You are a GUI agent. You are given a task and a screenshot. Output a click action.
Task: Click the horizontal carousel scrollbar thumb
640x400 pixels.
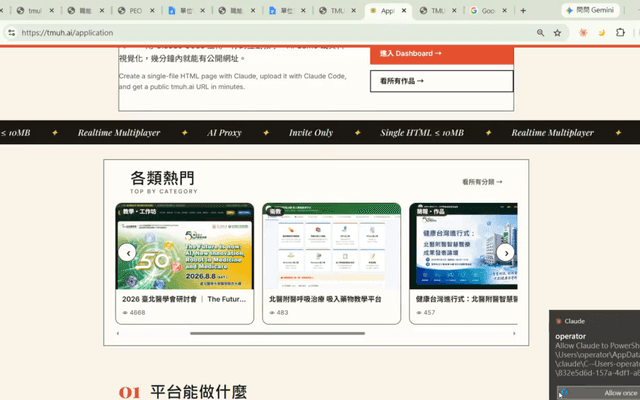pyautogui.click(x=277, y=333)
